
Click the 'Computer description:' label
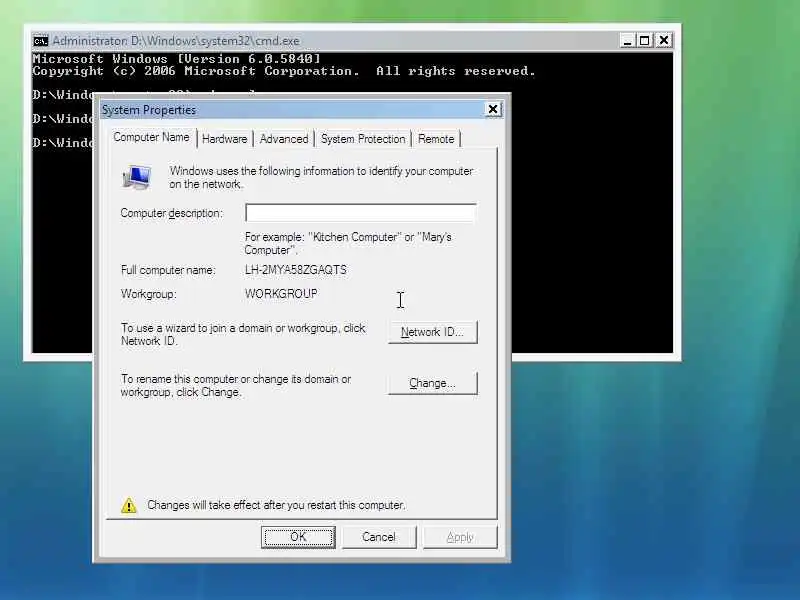(x=171, y=213)
